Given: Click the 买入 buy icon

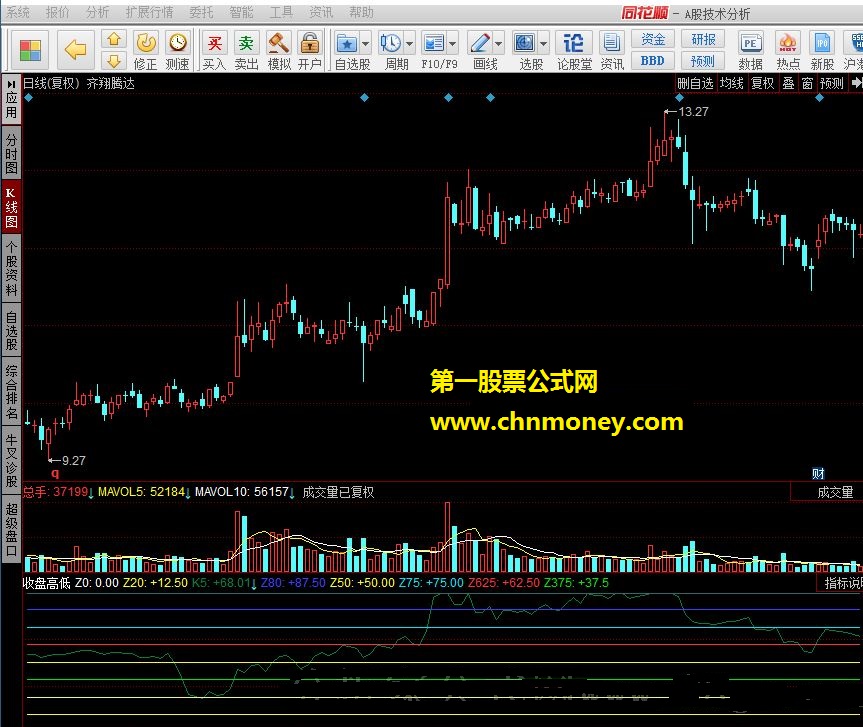Looking at the screenshot, I should [x=214, y=51].
